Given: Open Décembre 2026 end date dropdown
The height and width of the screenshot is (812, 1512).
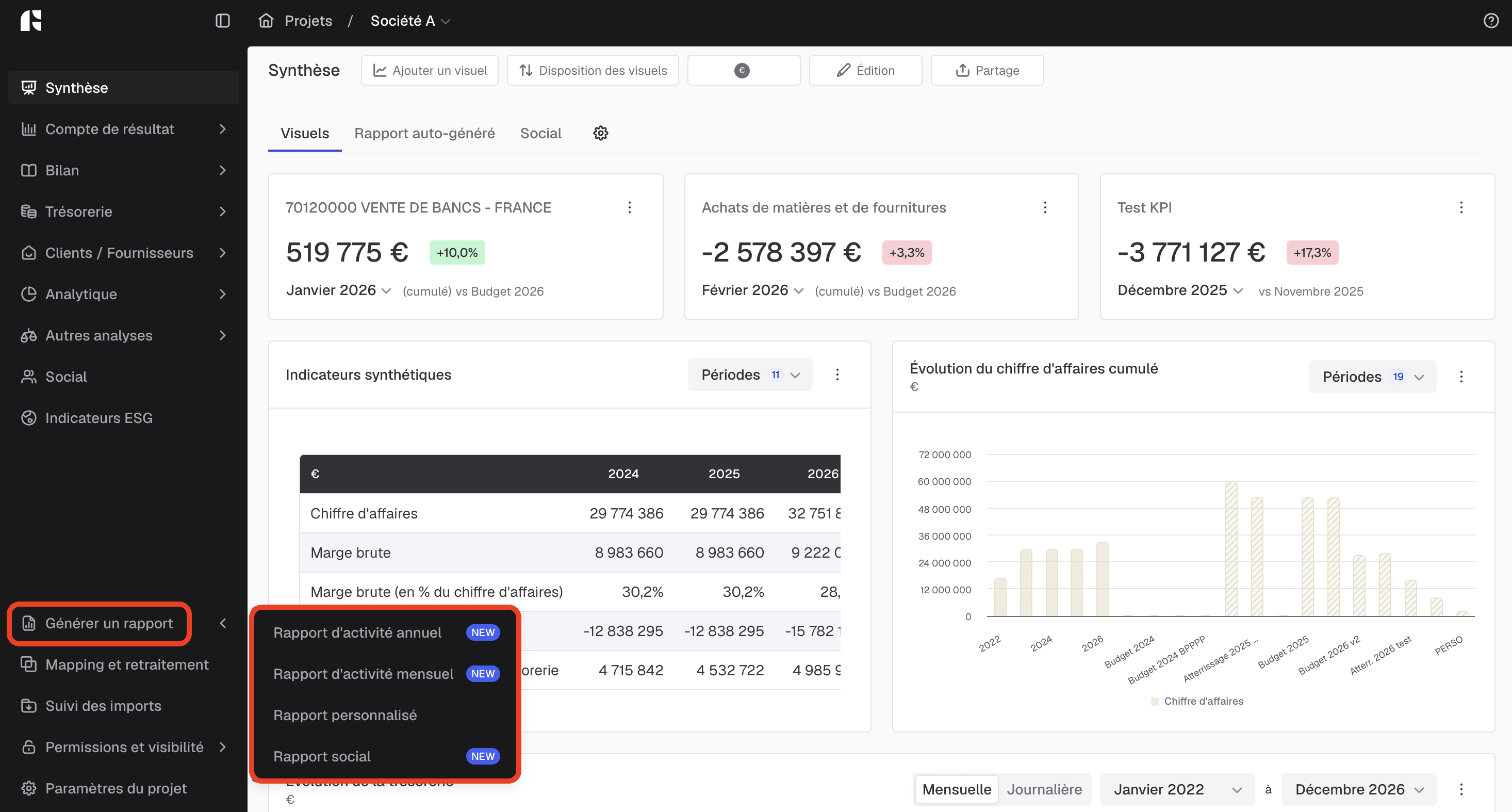Looking at the screenshot, I should (1359, 789).
